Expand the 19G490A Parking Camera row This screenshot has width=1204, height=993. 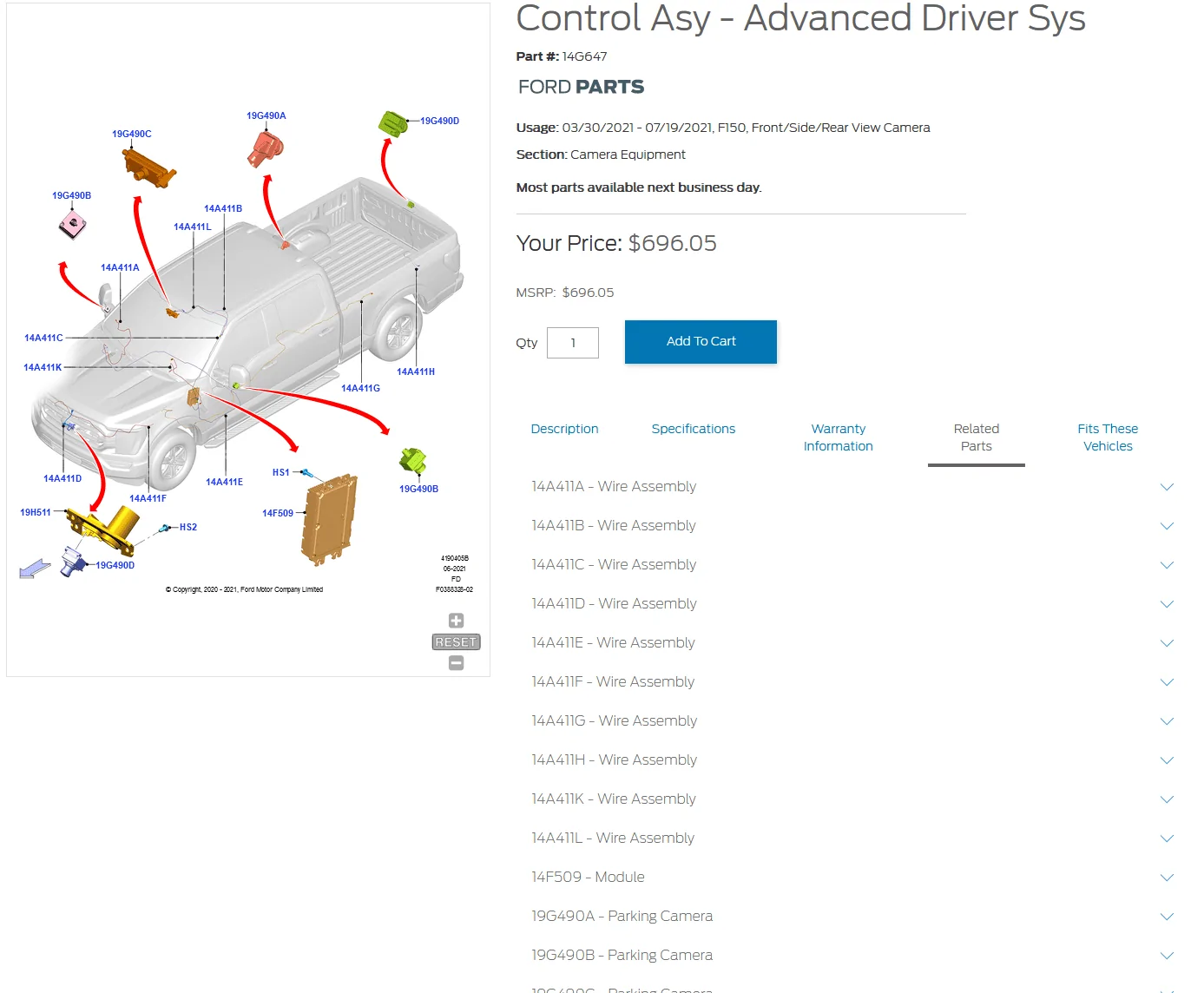point(1167,917)
